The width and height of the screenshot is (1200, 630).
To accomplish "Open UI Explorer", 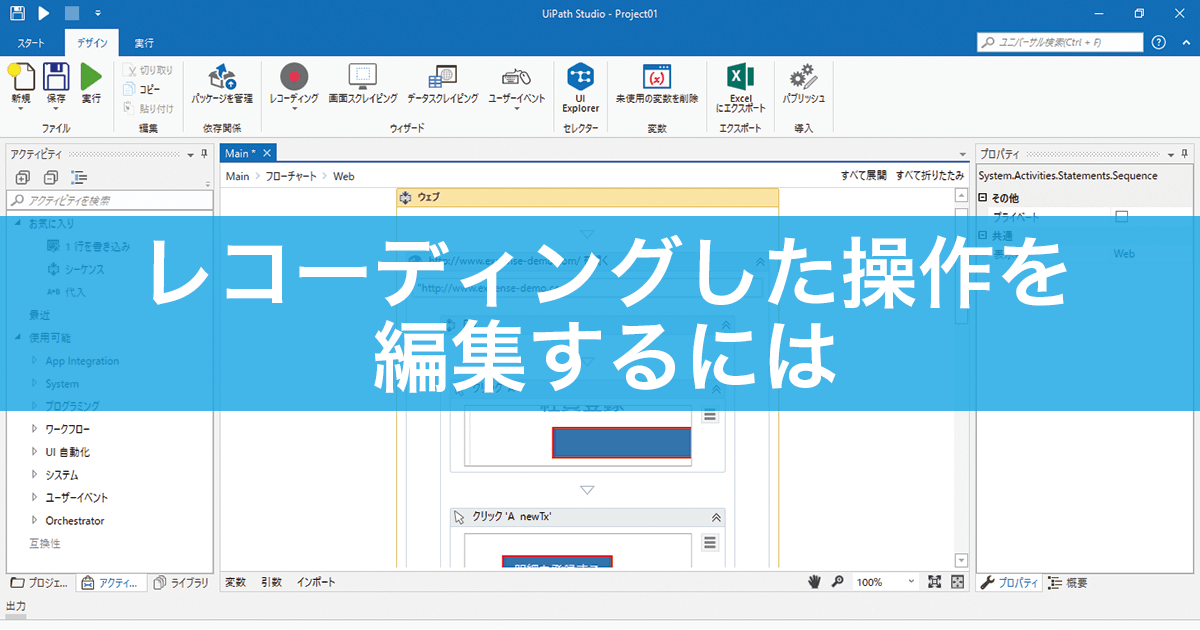I will 580,87.
